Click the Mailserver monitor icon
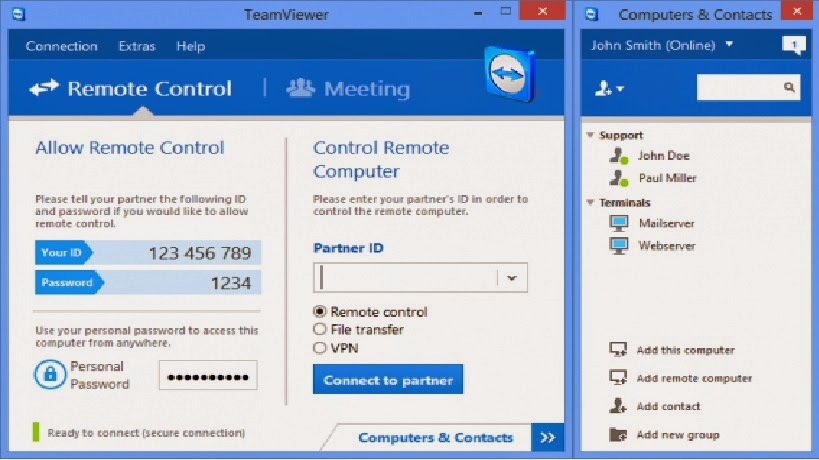This screenshot has height=460, width=819. (x=619, y=223)
